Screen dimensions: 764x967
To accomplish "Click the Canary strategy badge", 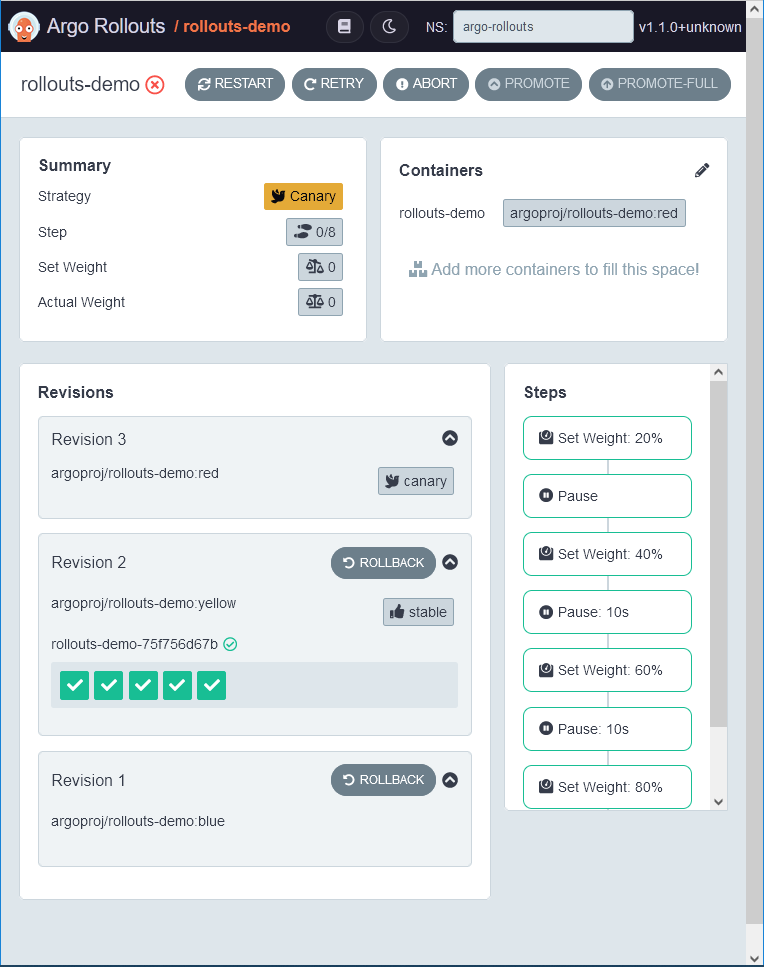I will point(303,196).
